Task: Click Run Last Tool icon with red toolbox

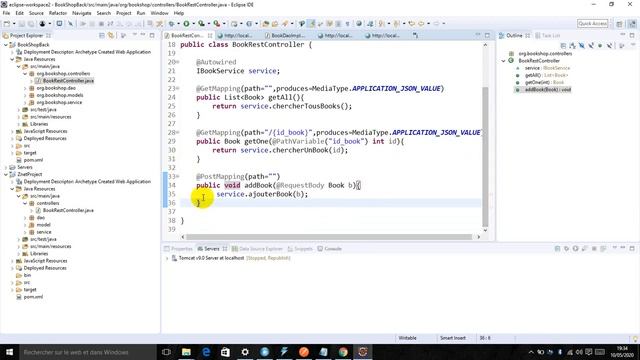Action: point(217,24)
